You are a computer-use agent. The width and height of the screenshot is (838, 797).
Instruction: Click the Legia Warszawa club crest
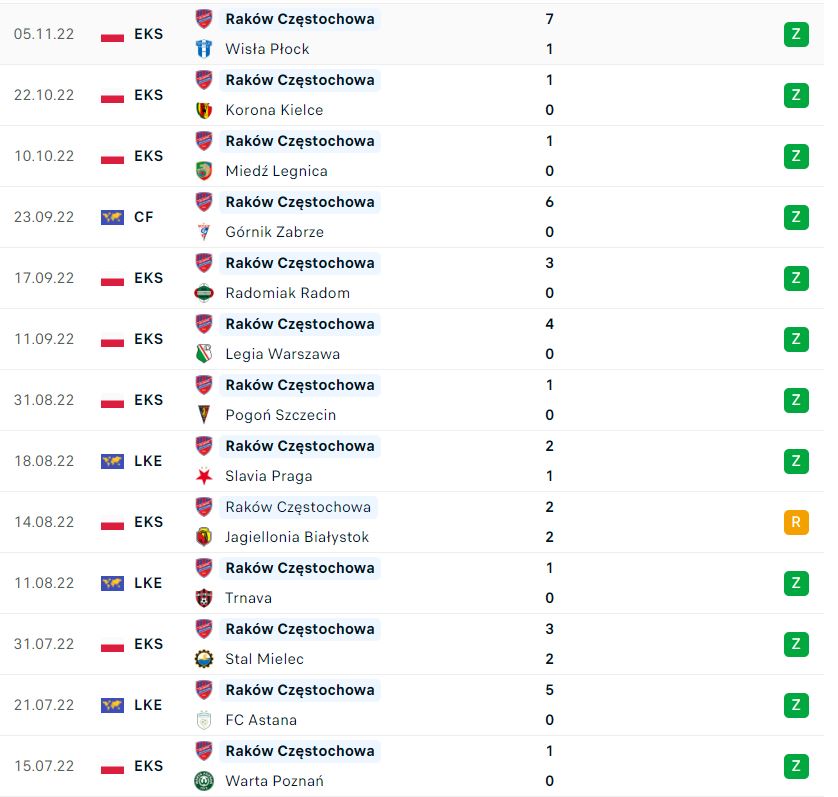tap(204, 354)
